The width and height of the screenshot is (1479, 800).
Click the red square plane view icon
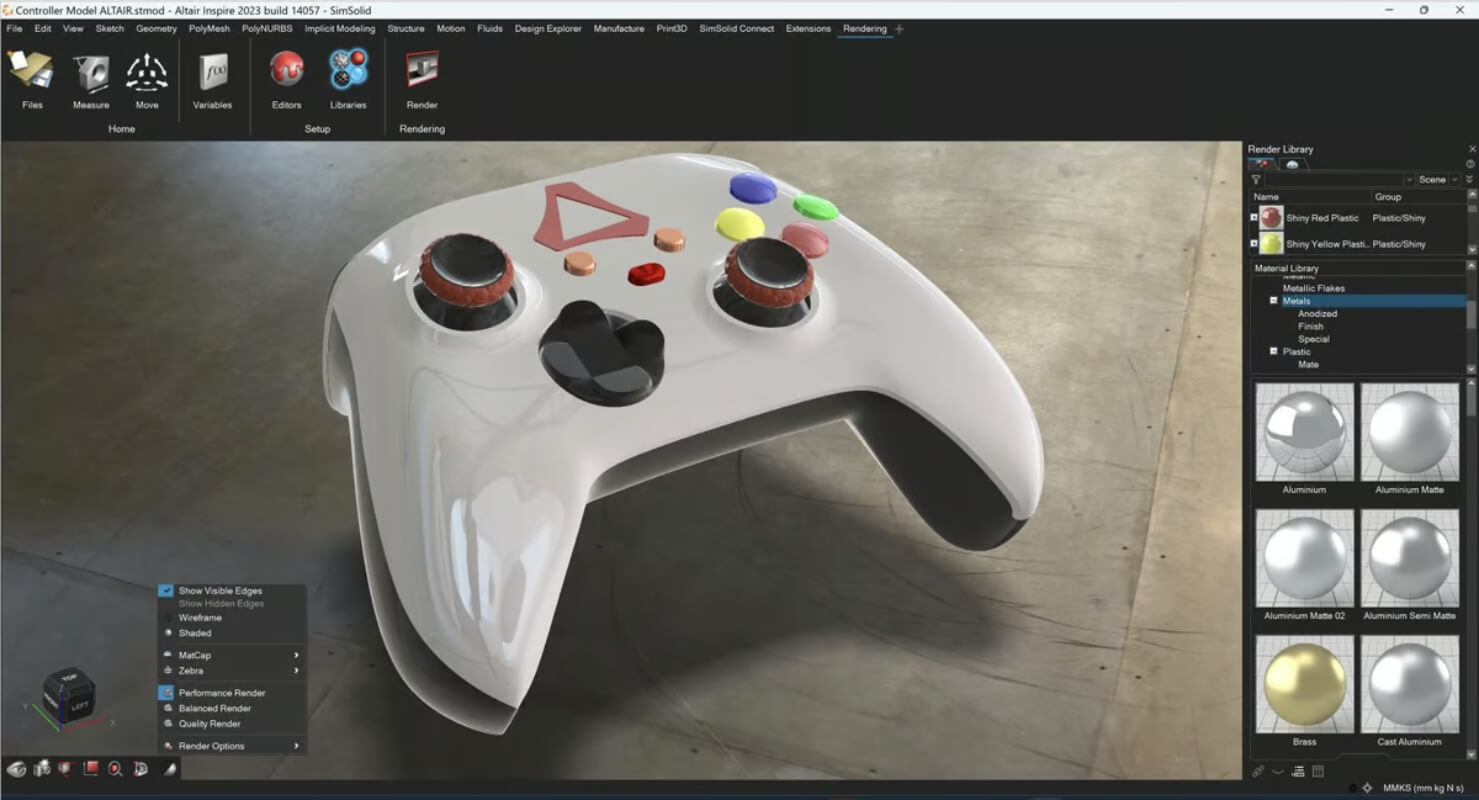click(91, 768)
